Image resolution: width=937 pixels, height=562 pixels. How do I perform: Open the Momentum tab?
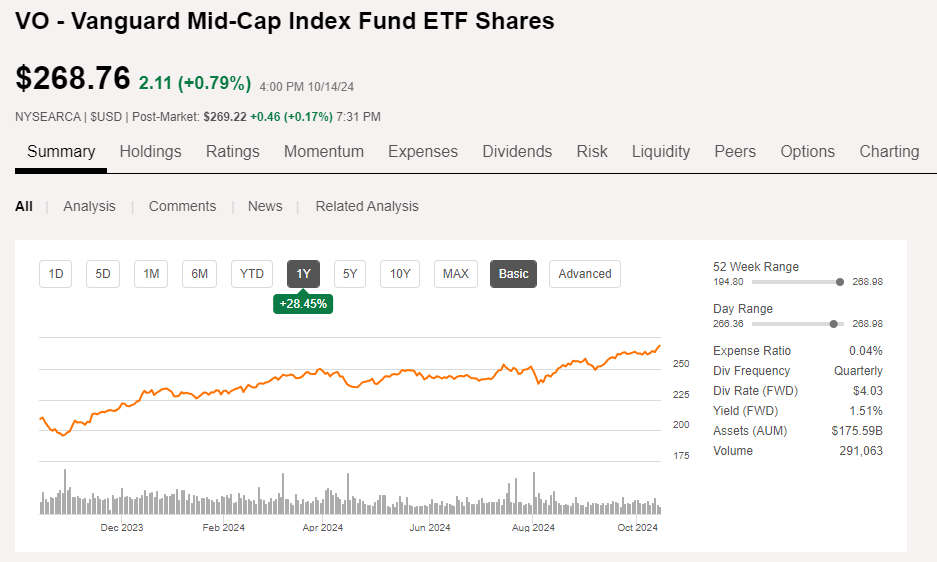(x=324, y=151)
